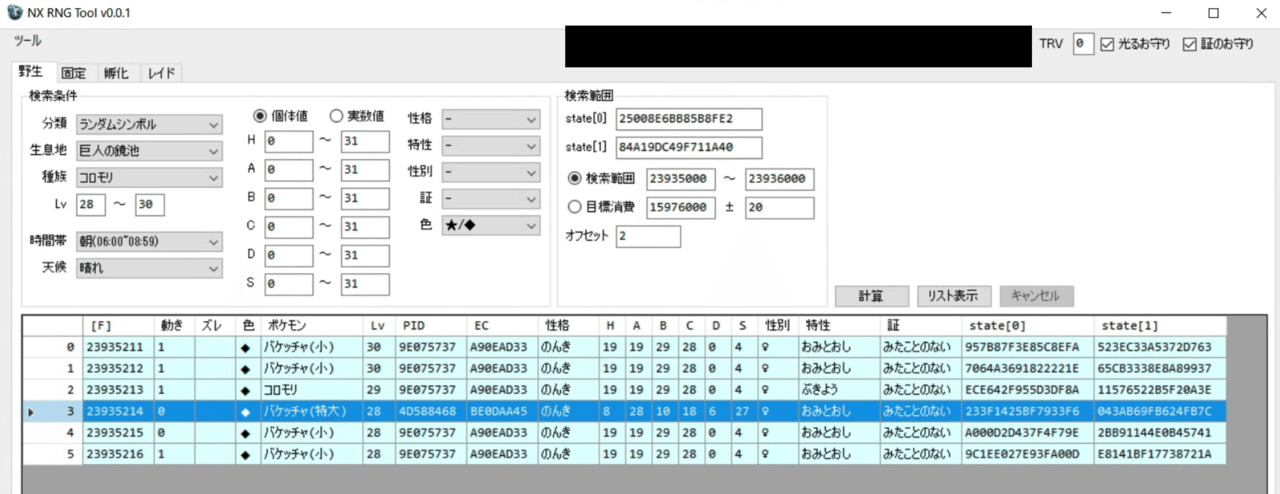Click the オフセット input field
The width and height of the screenshot is (1280, 494).
[648, 237]
